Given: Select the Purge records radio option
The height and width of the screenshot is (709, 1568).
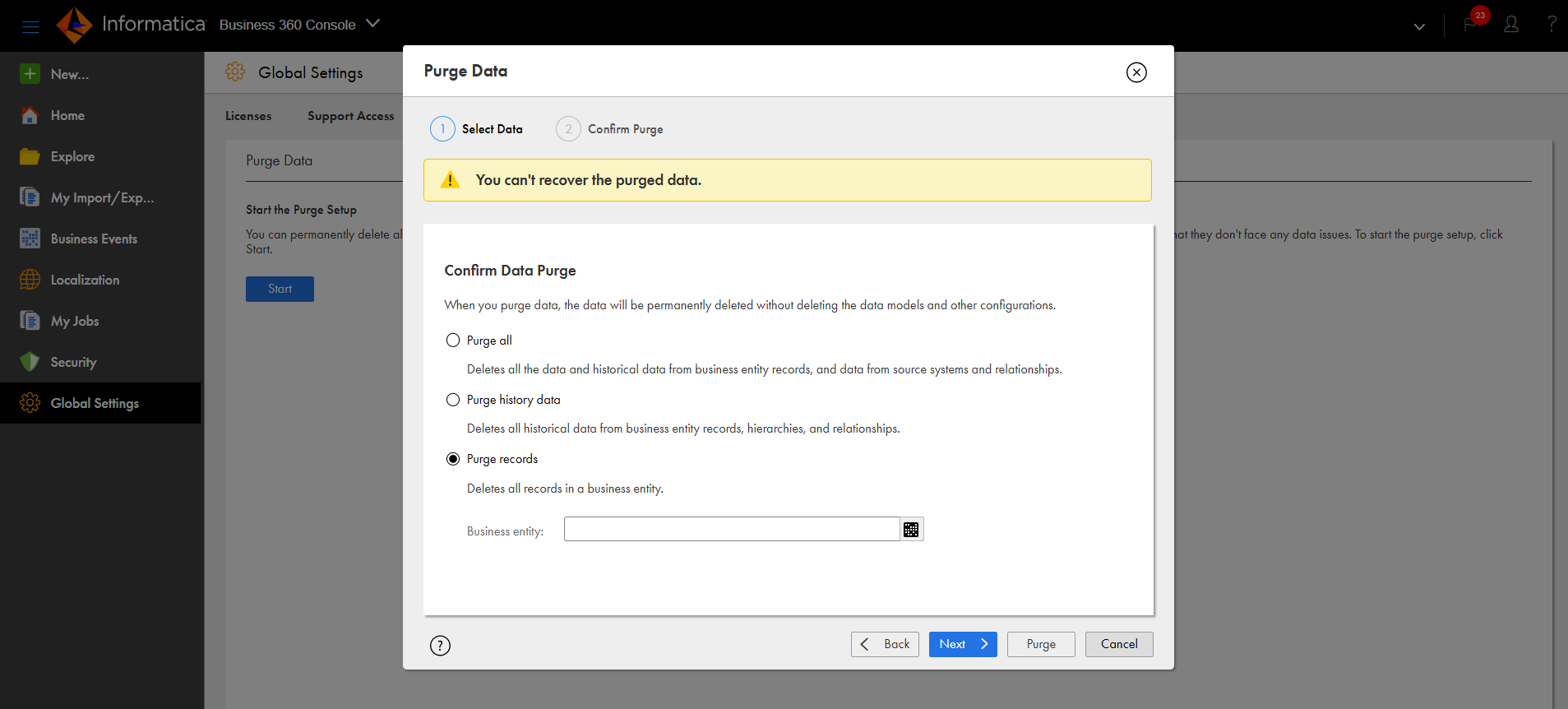Looking at the screenshot, I should [x=453, y=459].
